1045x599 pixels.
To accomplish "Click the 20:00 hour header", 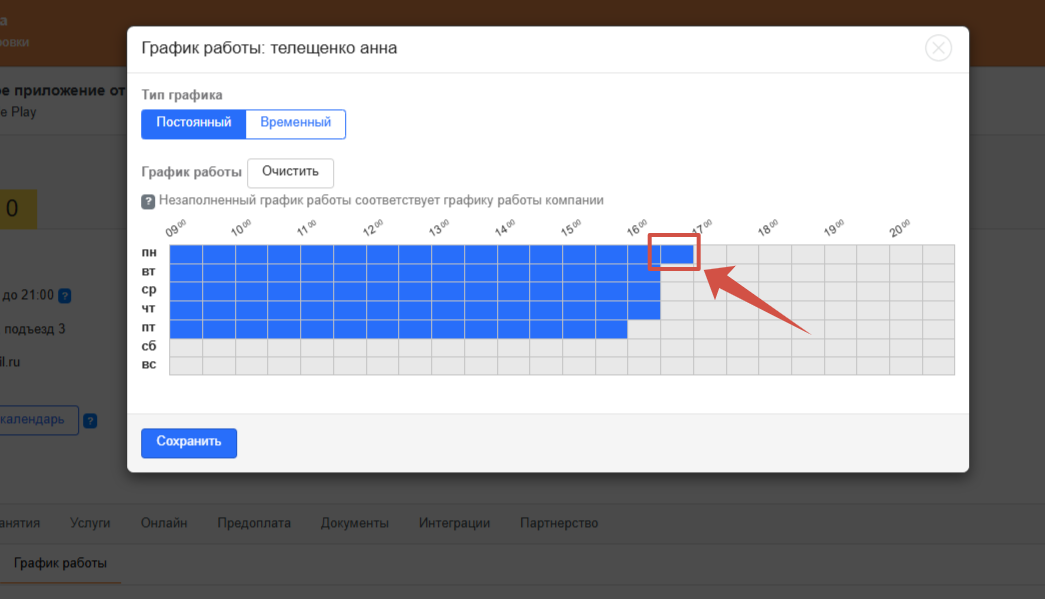I will click(899, 228).
